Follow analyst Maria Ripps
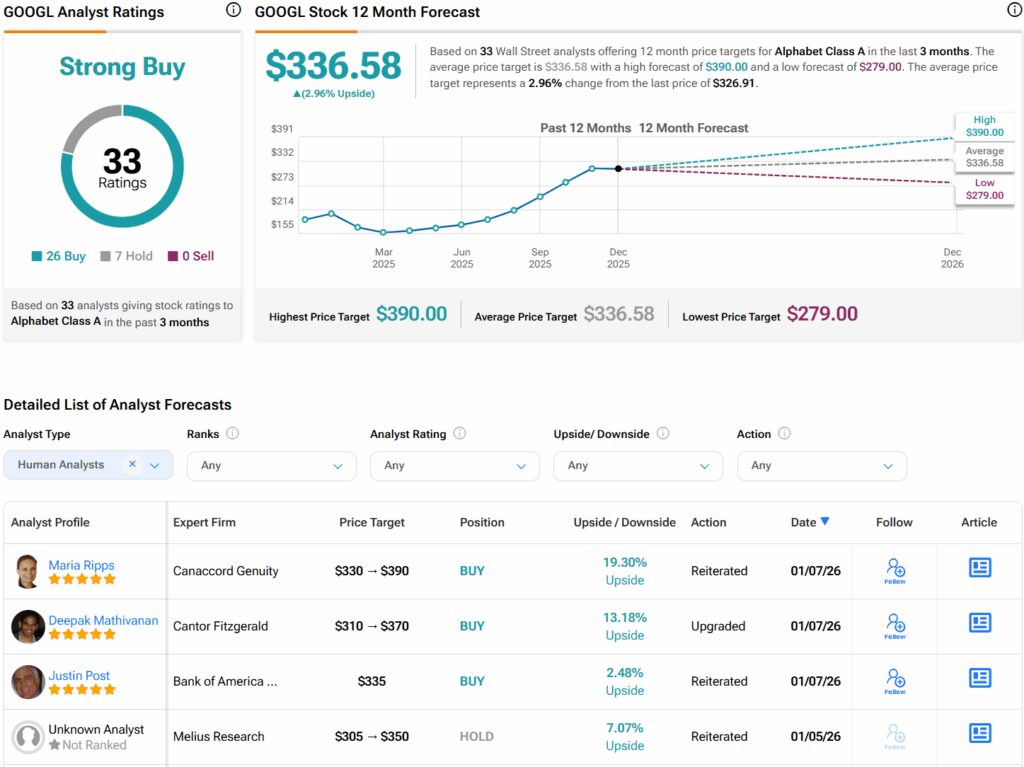 coord(895,570)
